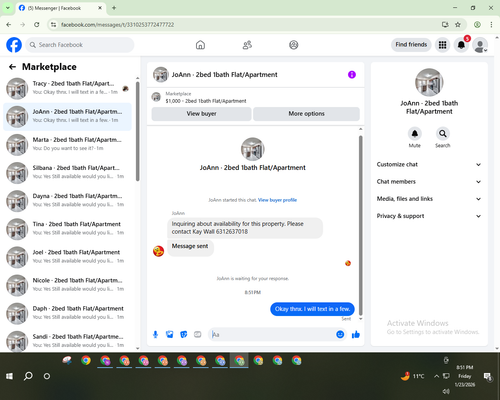Click JoAnn's listing thumbnail in right panel
500x400 pixels.
[429, 82]
